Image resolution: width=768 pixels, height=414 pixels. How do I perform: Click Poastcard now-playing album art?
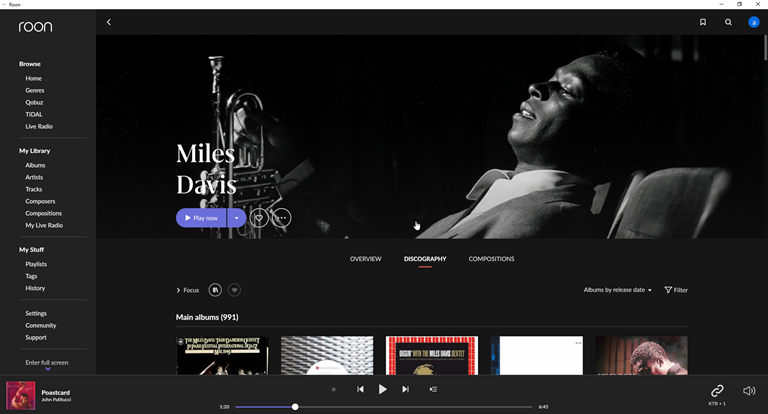click(21, 395)
